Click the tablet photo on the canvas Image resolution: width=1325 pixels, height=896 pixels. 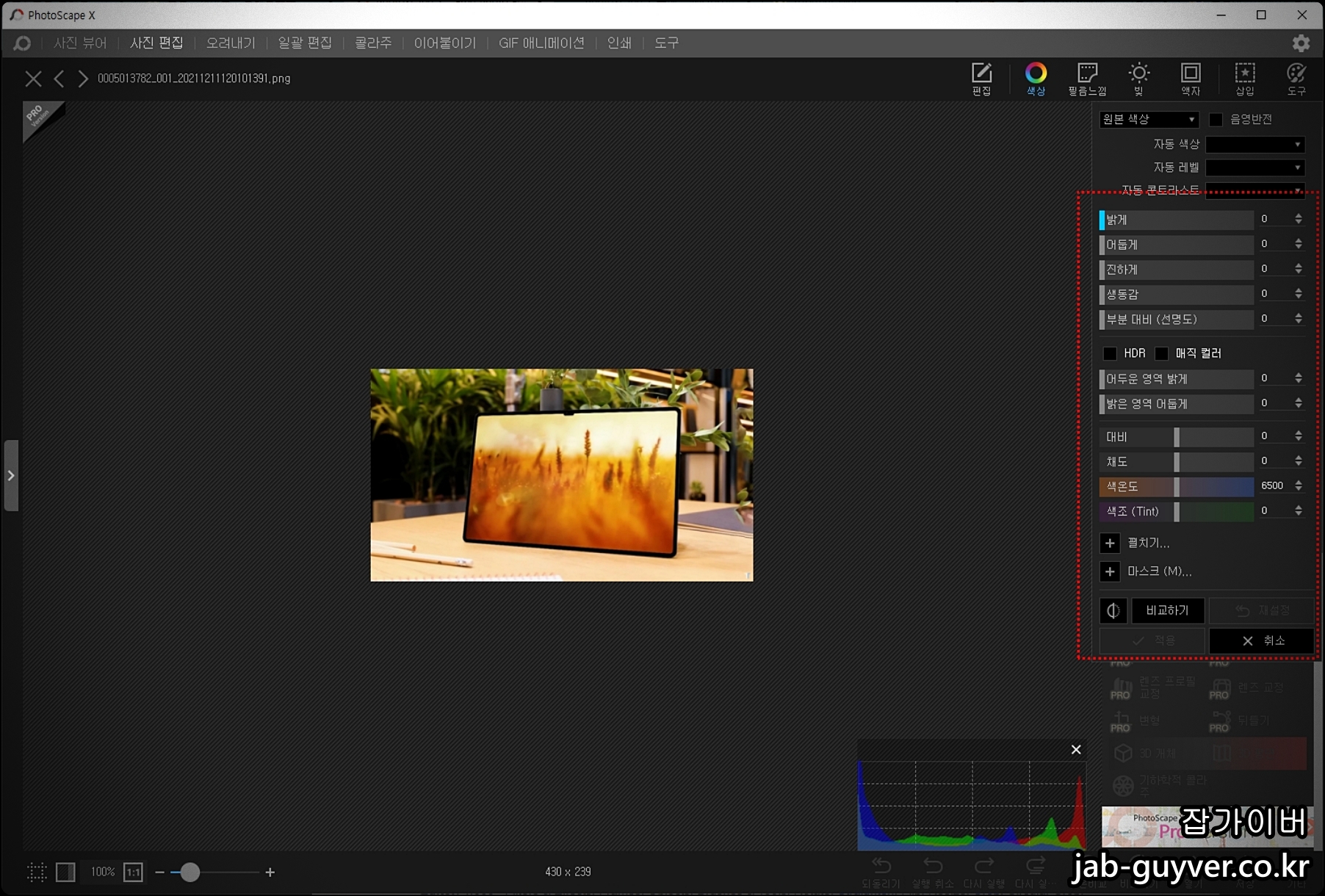tap(562, 474)
